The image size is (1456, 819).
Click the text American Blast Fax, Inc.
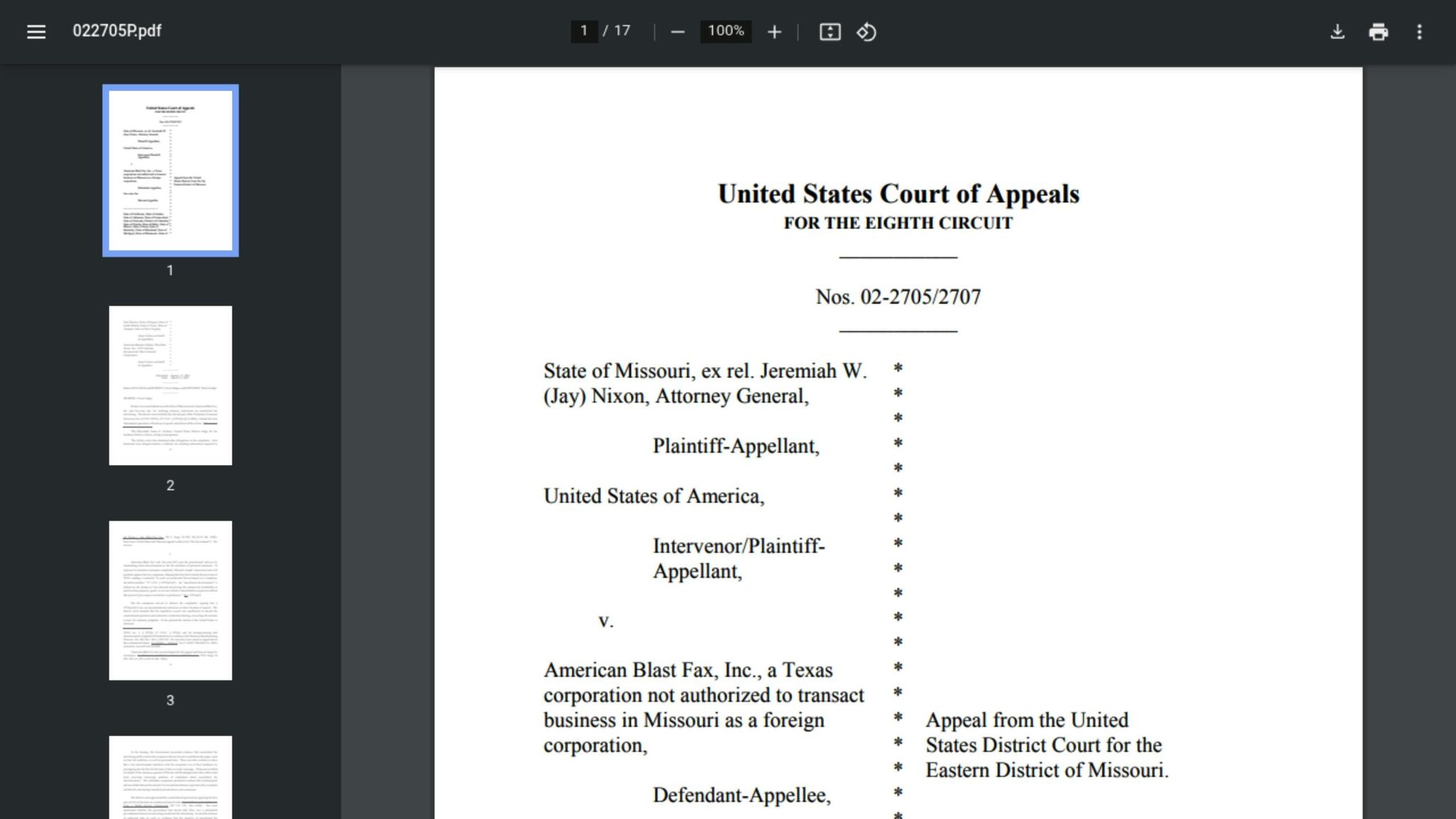653,670
